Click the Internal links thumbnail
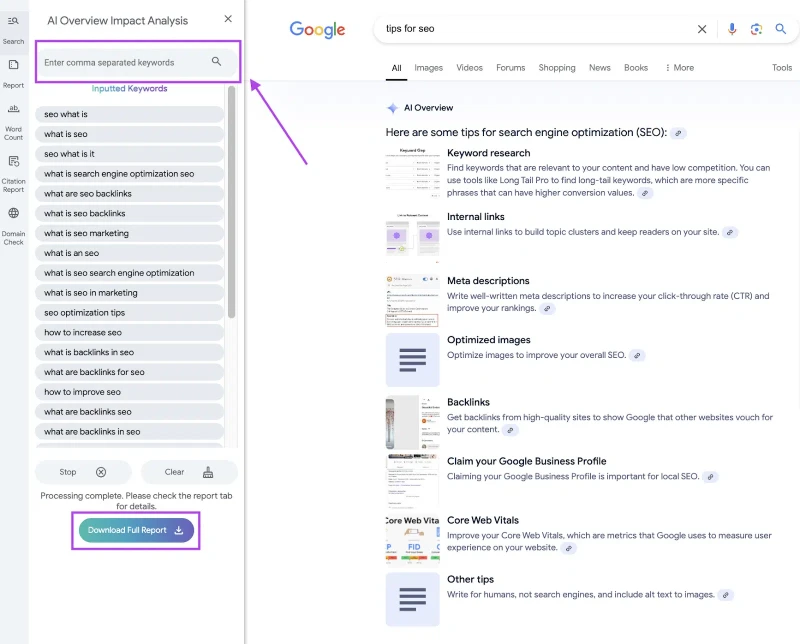This screenshot has height=644, width=800. click(x=413, y=238)
